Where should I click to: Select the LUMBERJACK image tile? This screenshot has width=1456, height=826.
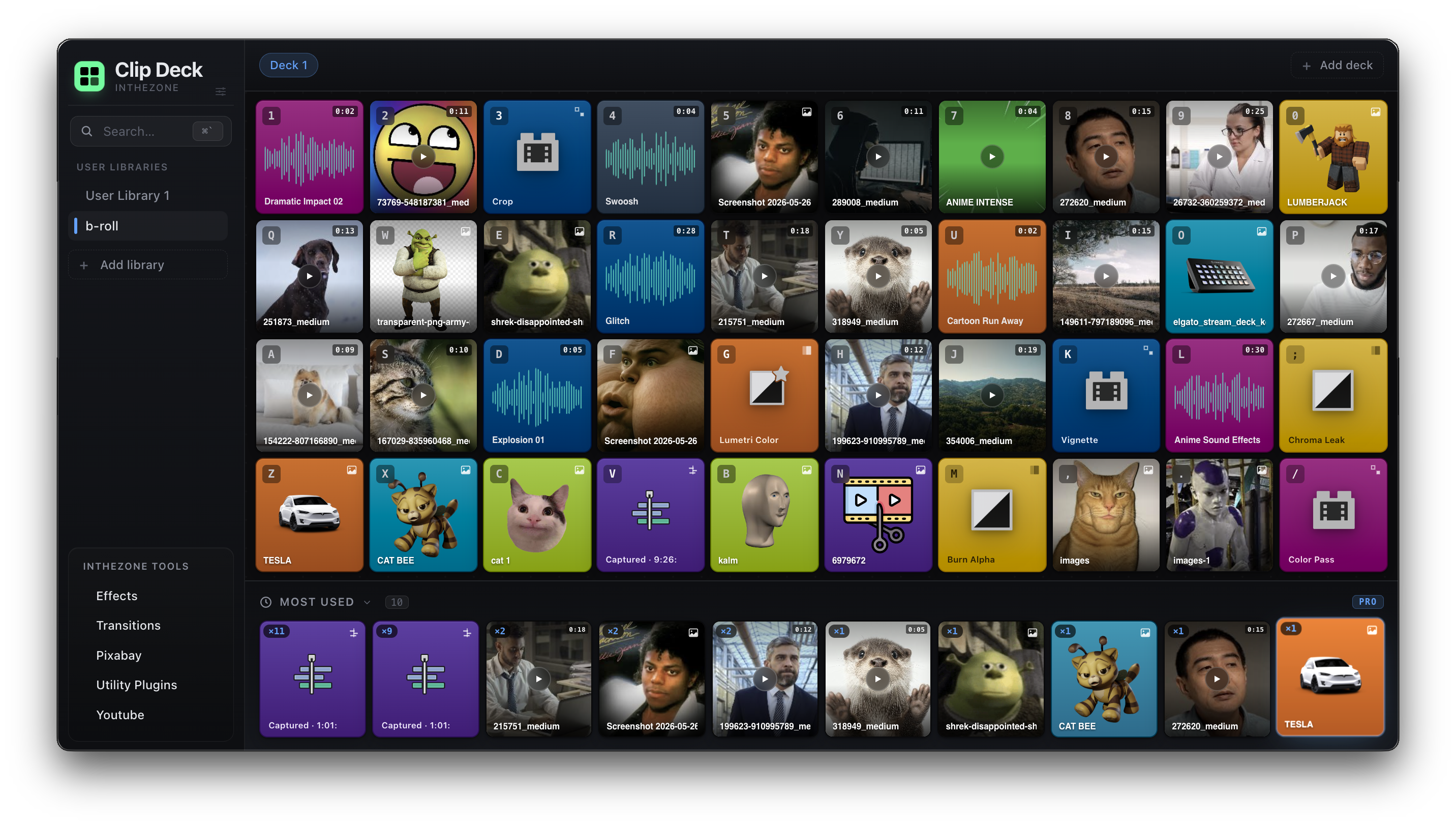pyautogui.click(x=1333, y=157)
